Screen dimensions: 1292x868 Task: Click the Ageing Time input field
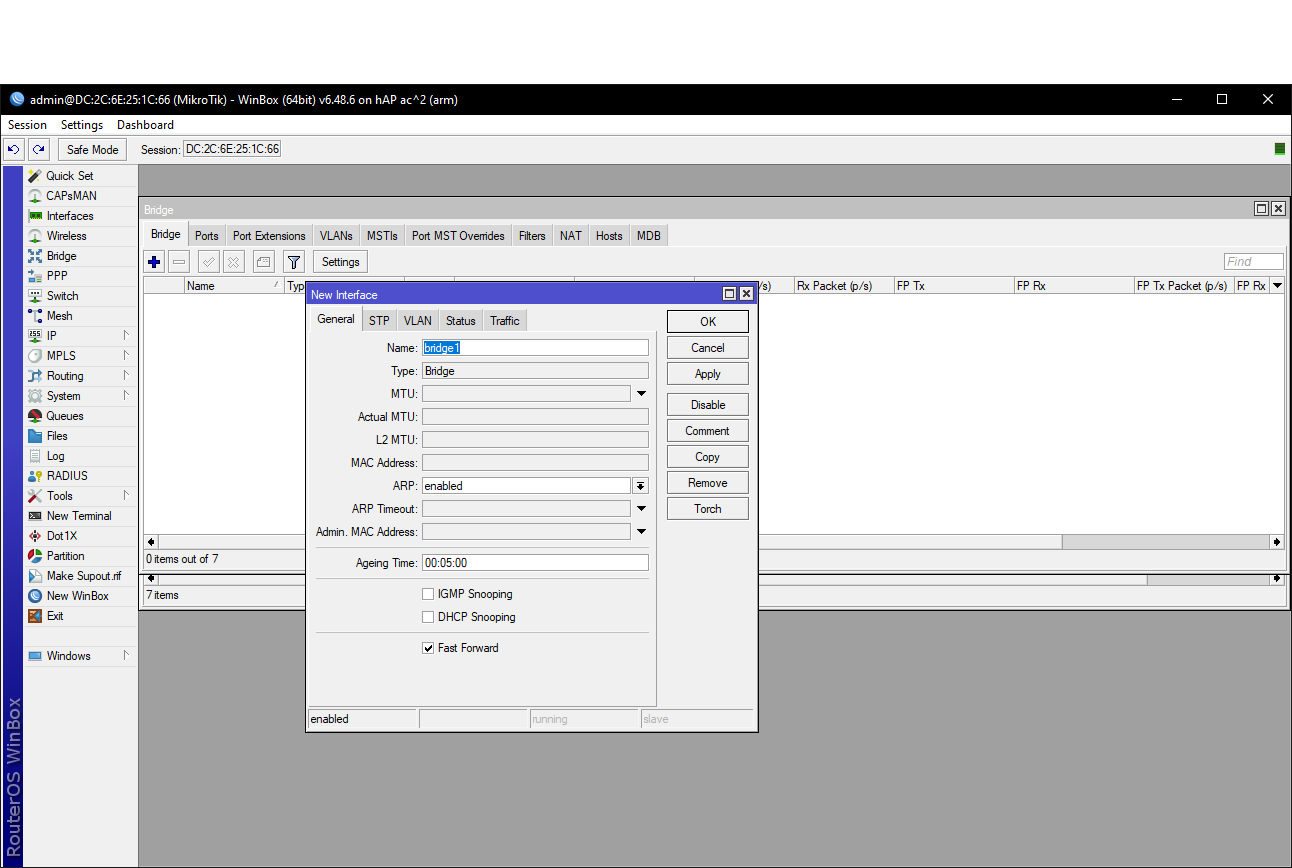[x=535, y=563]
